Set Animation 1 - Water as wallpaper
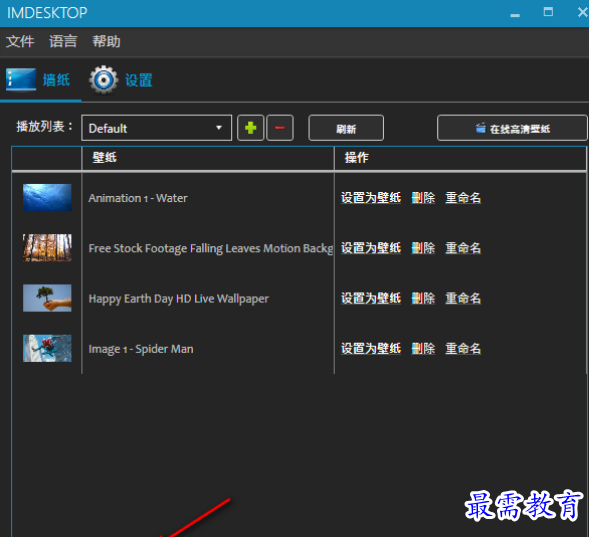The height and width of the screenshot is (537, 589). (371, 198)
